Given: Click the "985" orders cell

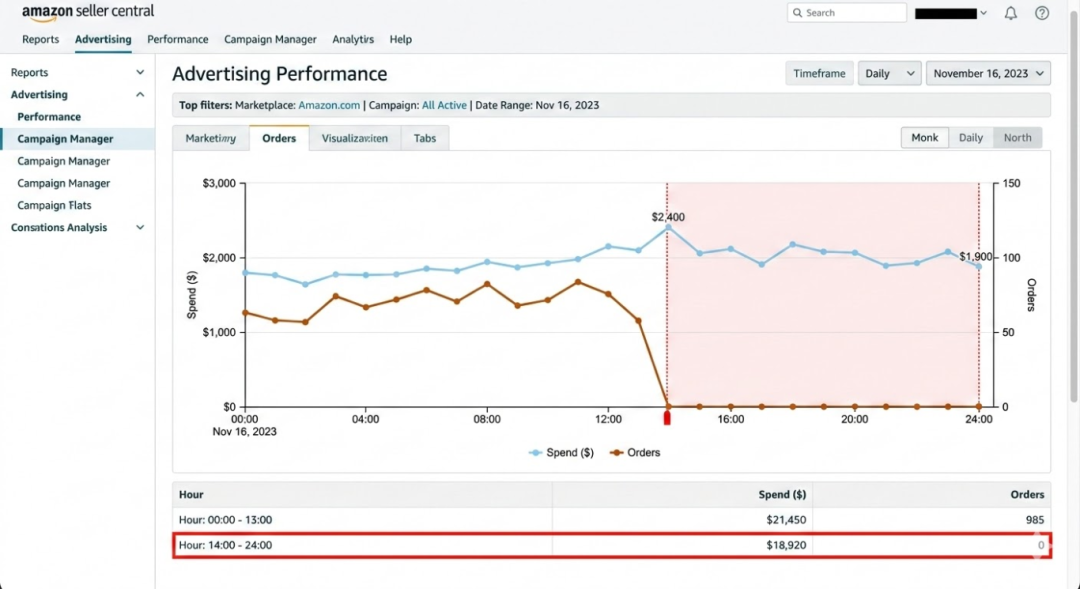Looking at the screenshot, I should coord(1034,520).
